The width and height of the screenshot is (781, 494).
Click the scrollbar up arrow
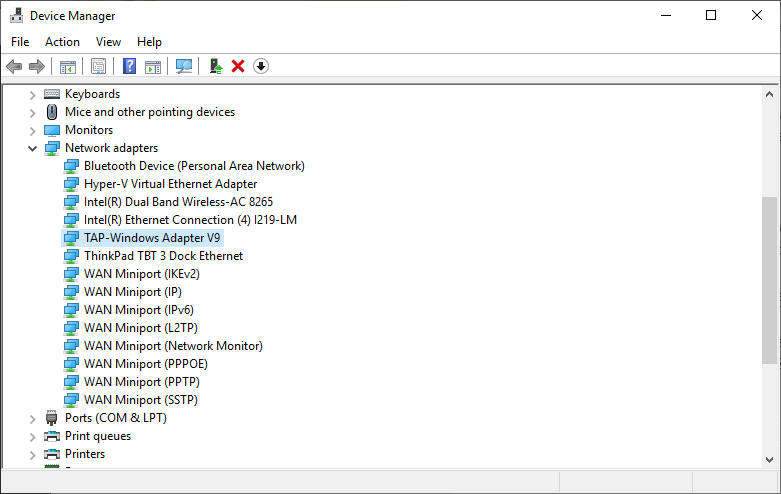pyautogui.click(x=769, y=94)
